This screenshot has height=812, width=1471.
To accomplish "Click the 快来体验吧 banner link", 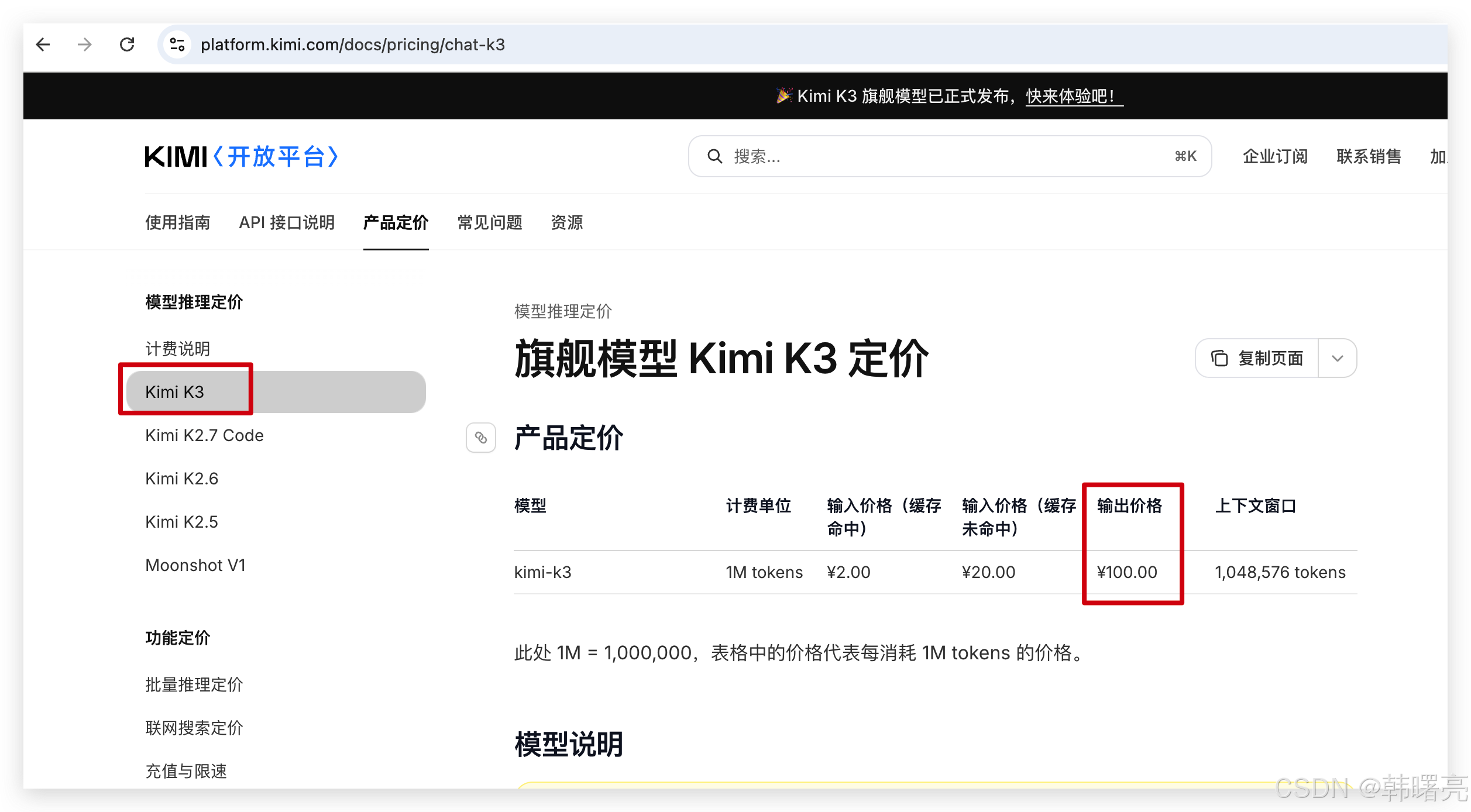I will [1074, 96].
